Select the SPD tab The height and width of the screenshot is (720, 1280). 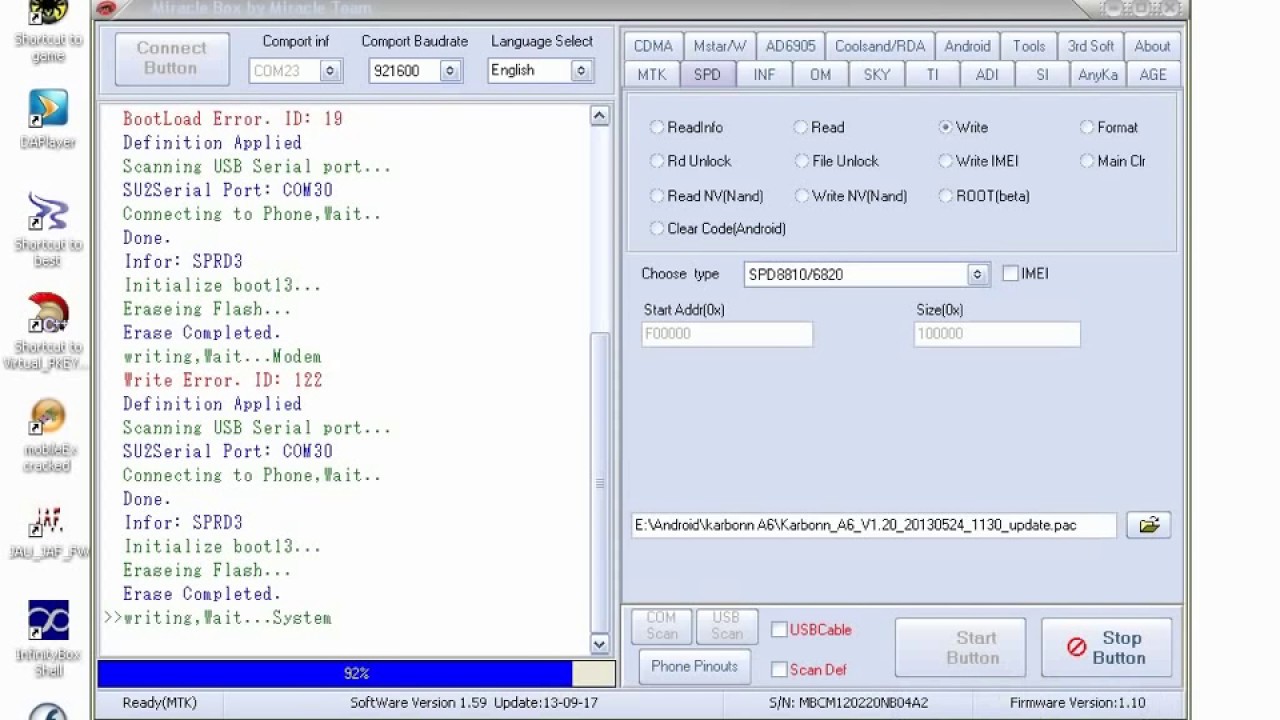click(x=707, y=75)
